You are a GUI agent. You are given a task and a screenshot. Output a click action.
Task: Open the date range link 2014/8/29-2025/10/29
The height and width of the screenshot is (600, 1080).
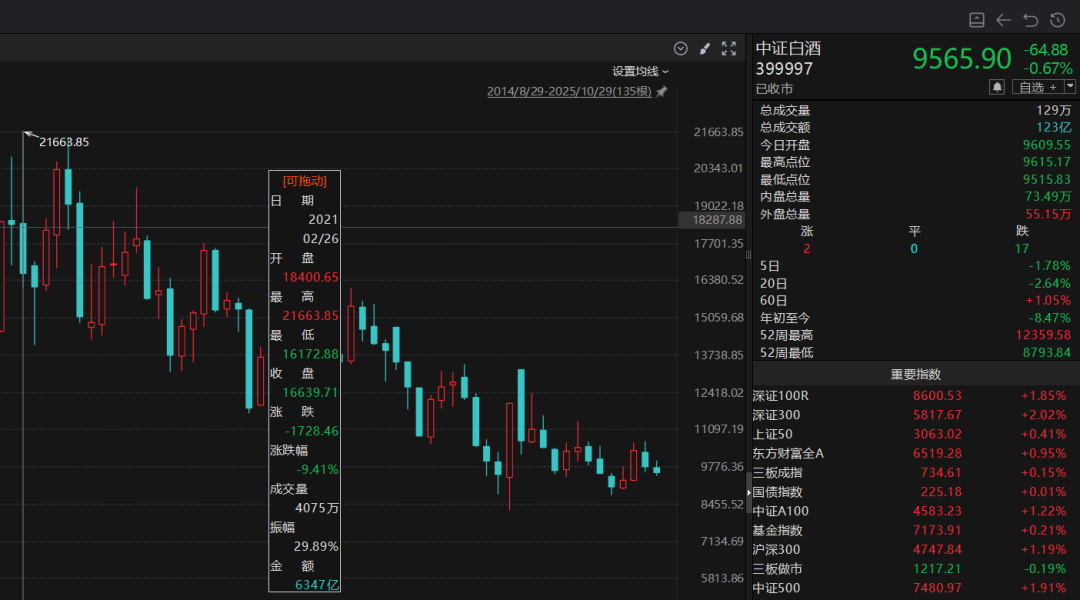click(x=569, y=92)
